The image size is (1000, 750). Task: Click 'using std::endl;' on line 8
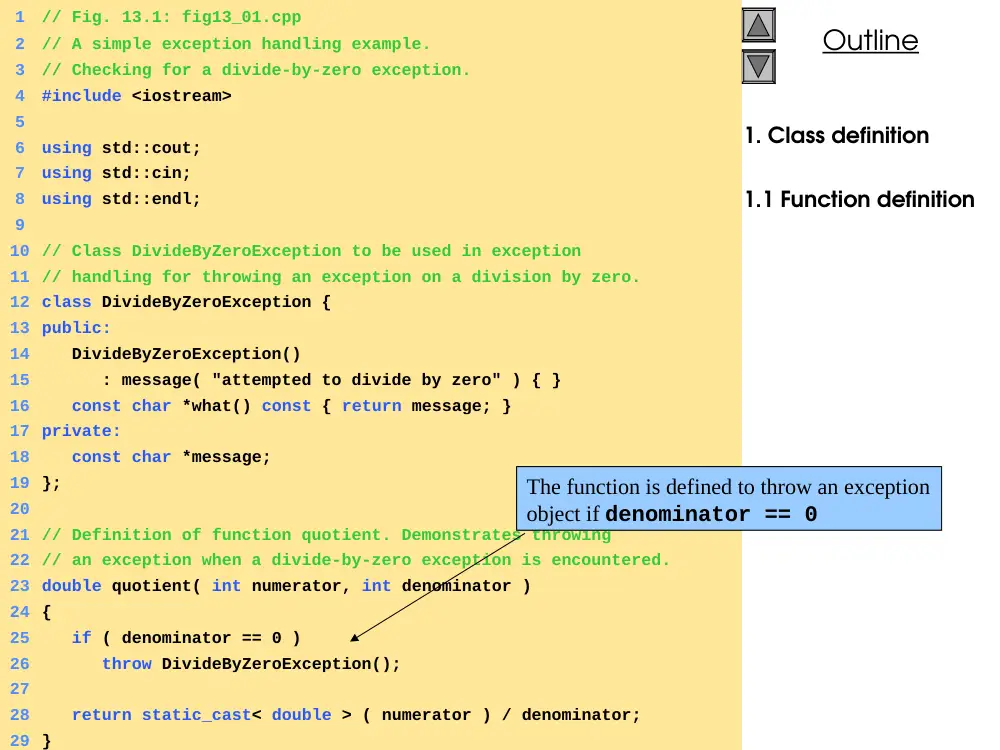tap(121, 198)
